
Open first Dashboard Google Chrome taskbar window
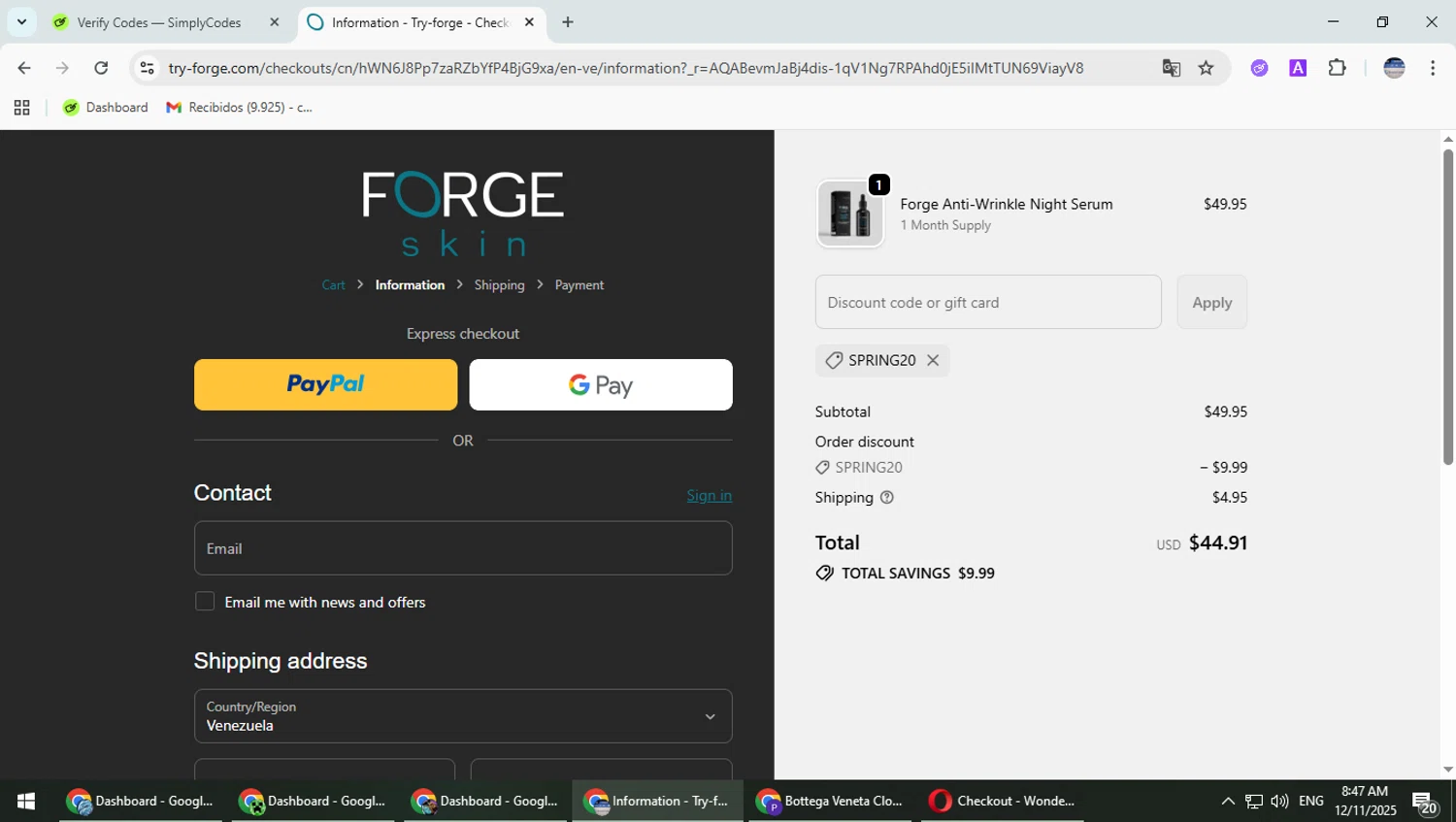pos(141,802)
